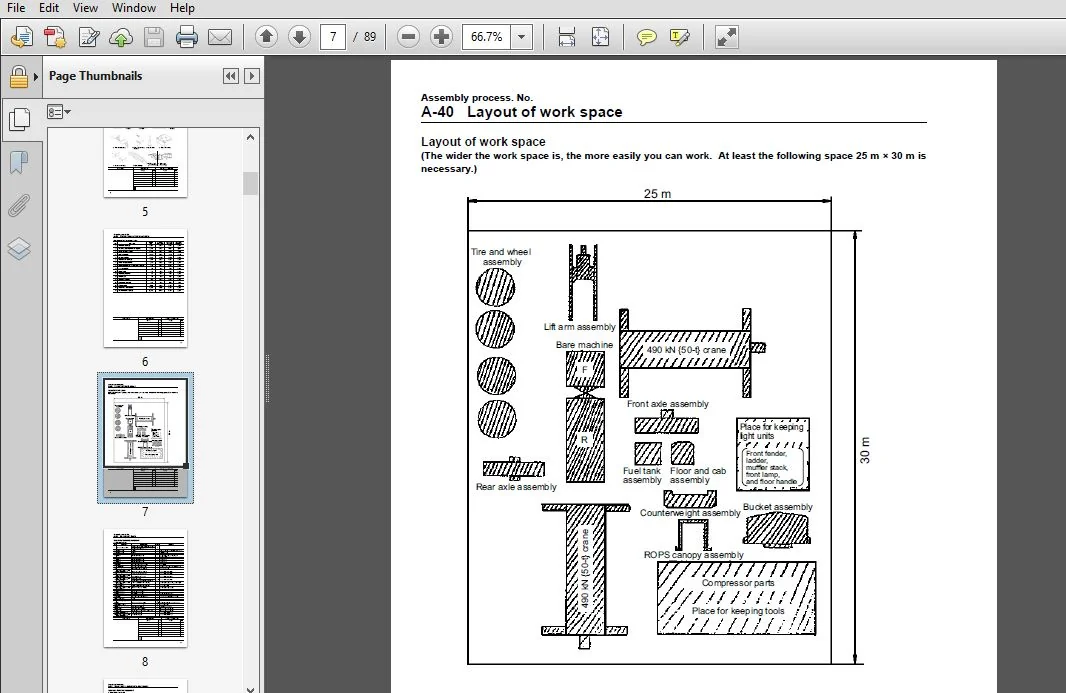This screenshot has height=693, width=1066.
Task: Open the Window menu
Action: [x=134, y=8]
